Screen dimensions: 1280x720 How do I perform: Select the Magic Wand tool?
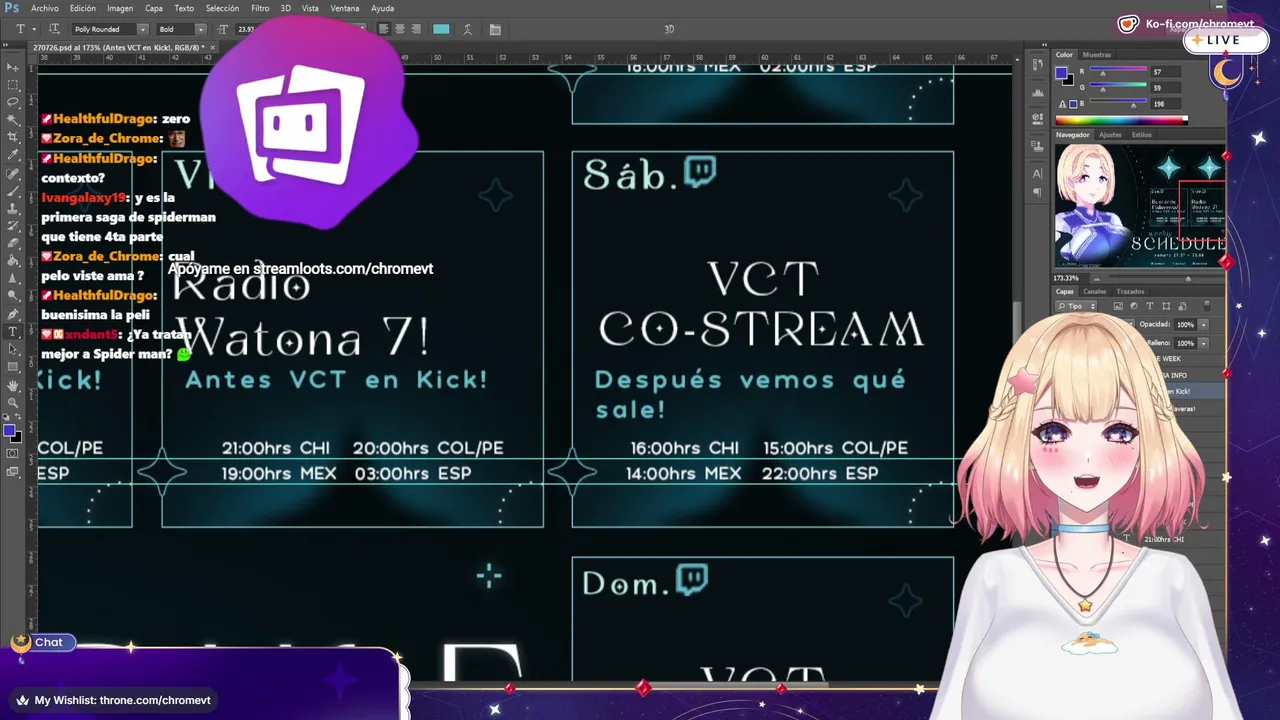click(x=13, y=120)
